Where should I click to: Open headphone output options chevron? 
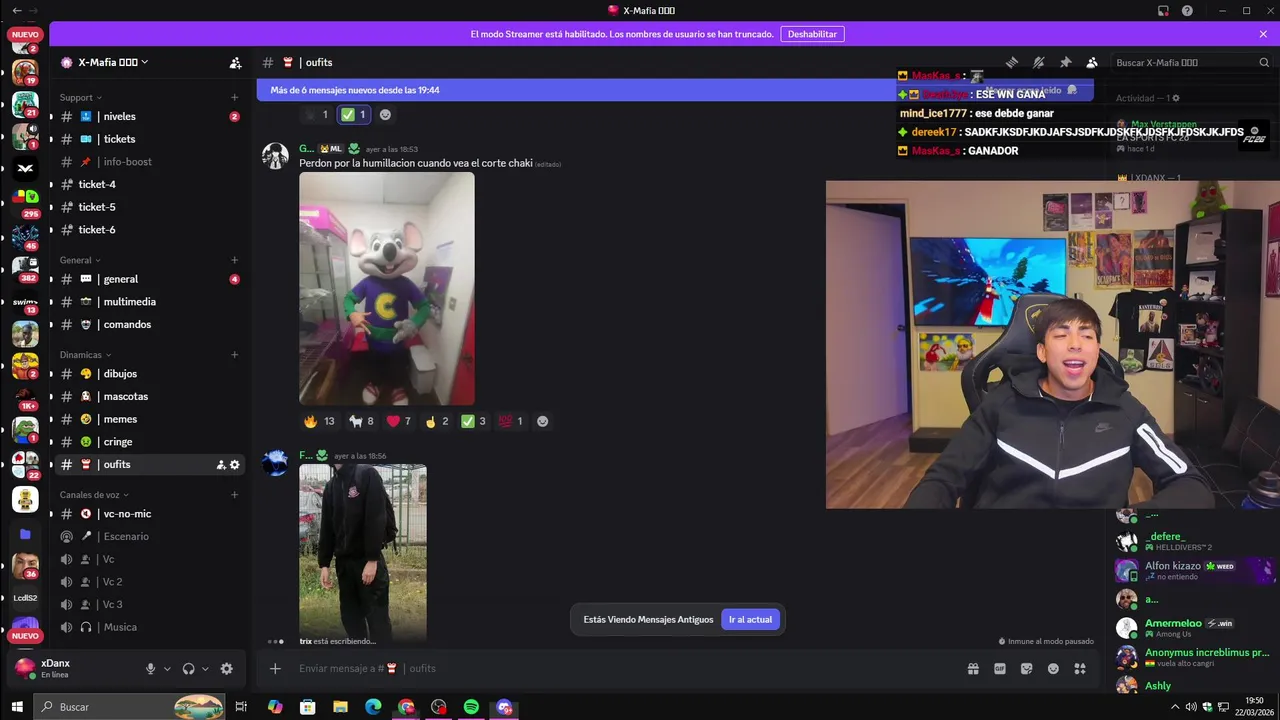(205, 669)
